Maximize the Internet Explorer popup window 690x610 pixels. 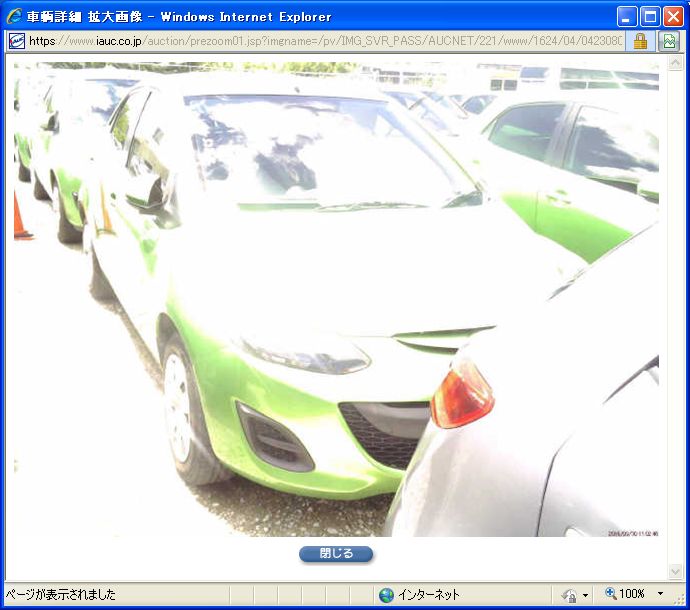[649, 17]
